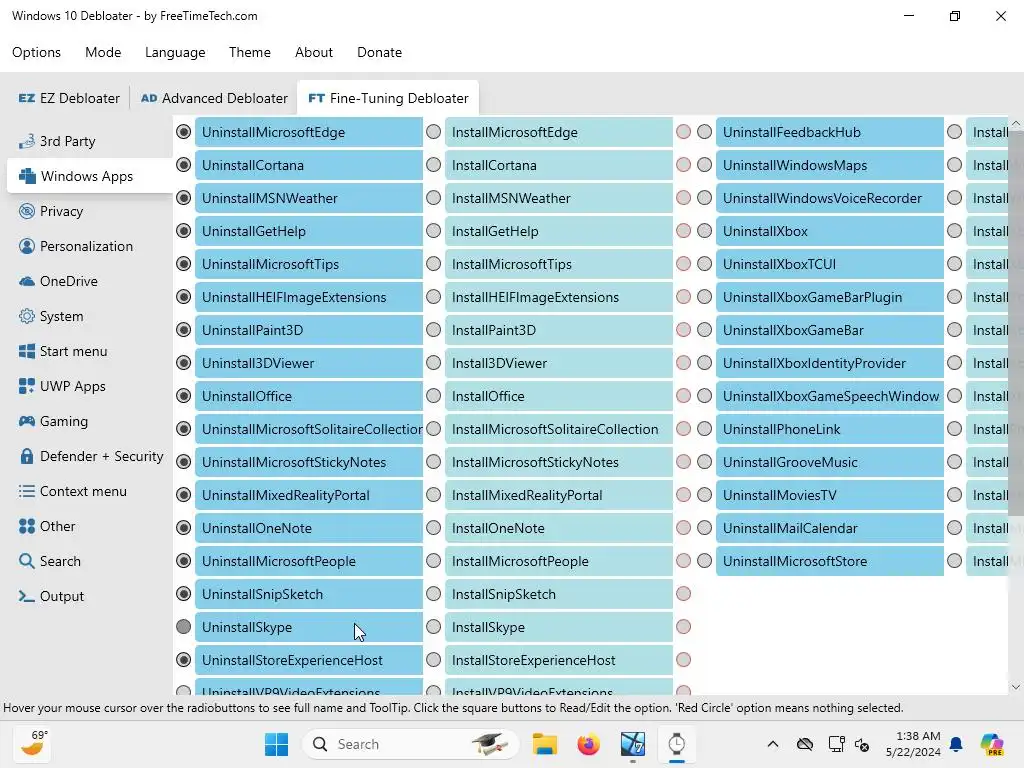Click the Gaming controller icon

[27, 421]
